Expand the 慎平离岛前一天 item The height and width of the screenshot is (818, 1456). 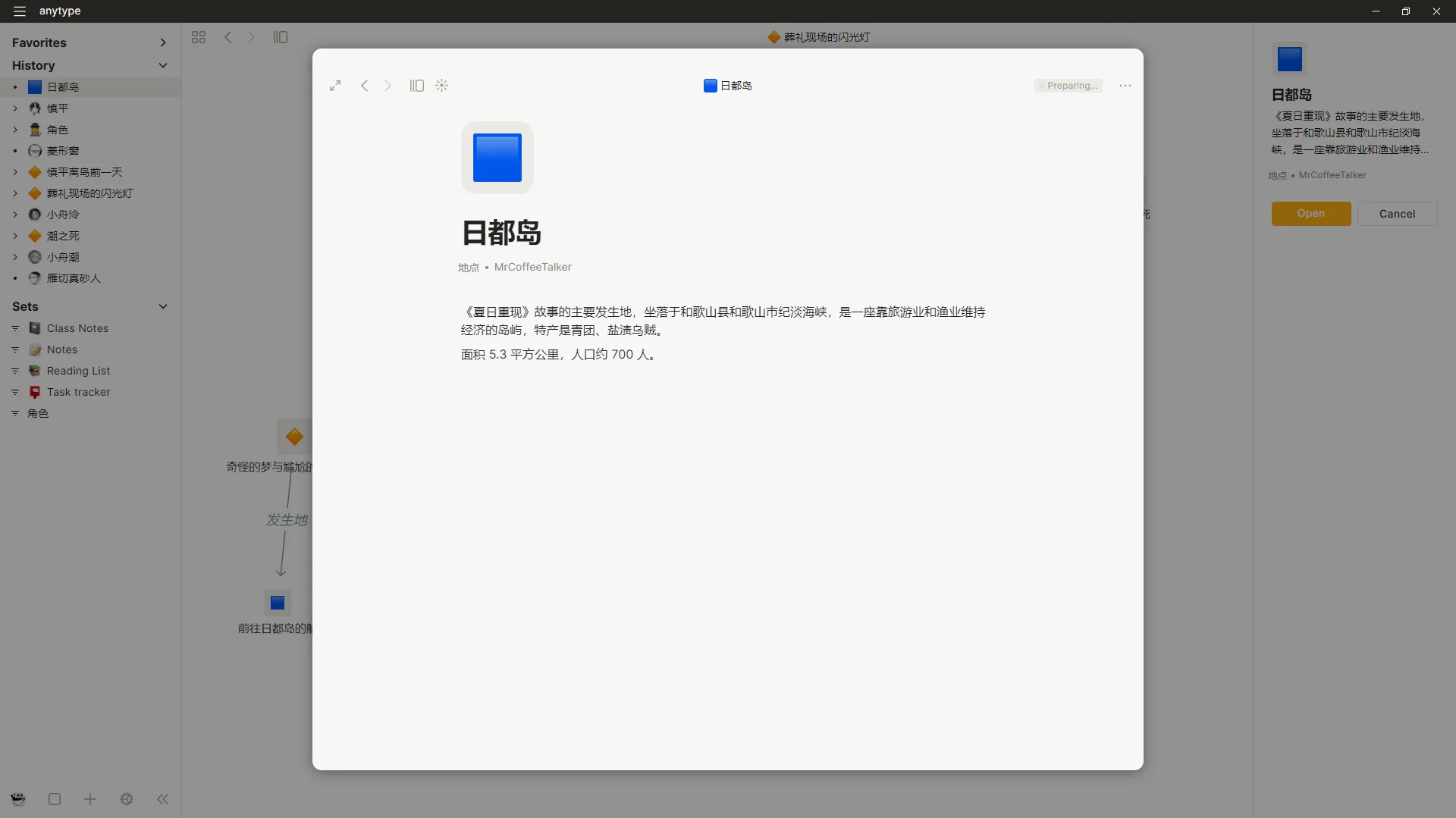pos(14,172)
